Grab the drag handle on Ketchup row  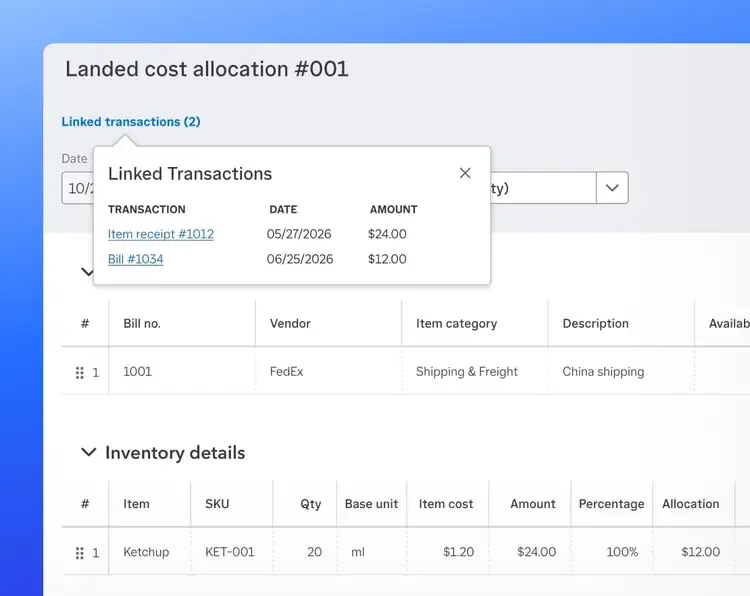point(79,553)
